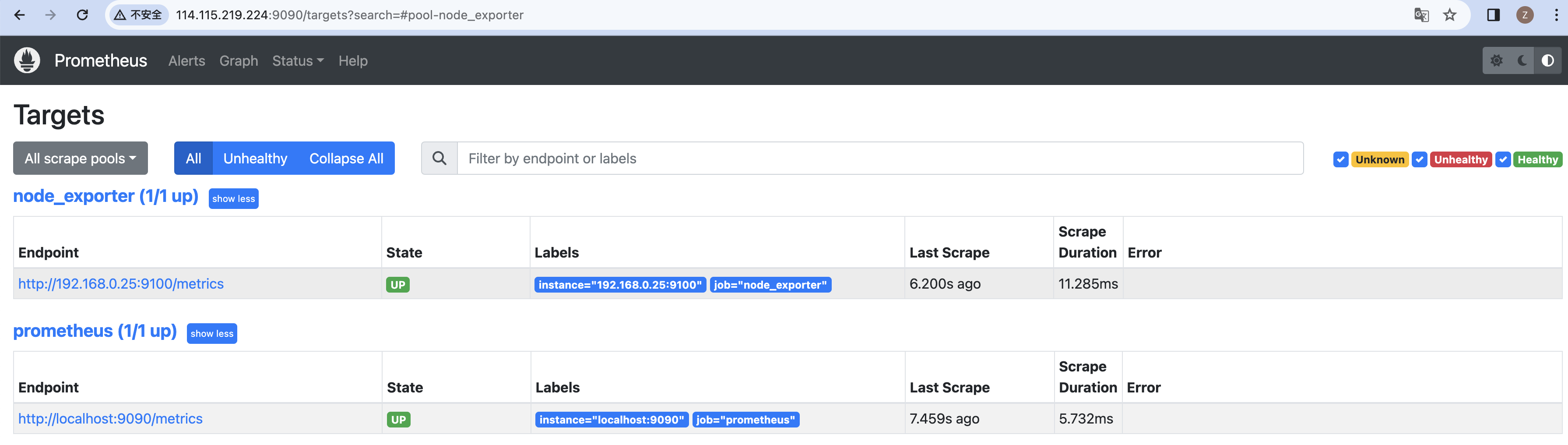Click the Targets page heading
This screenshot has height=445, width=1568.
click(x=59, y=115)
